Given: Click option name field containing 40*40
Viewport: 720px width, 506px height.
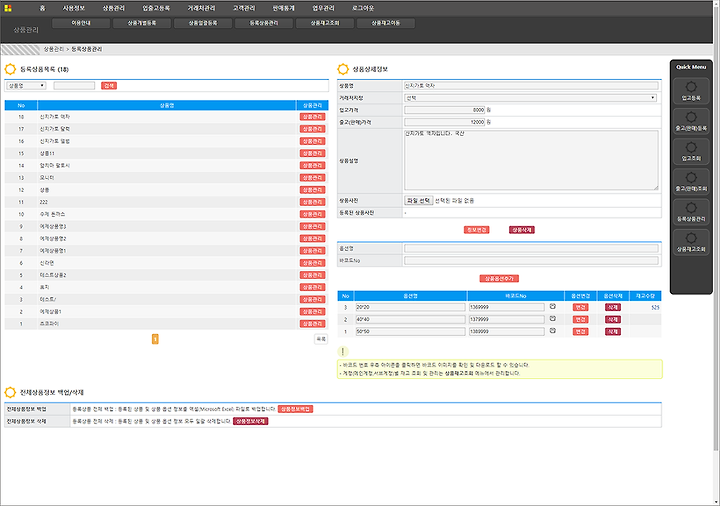Looking at the screenshot, I should click(x=410, y=319).
